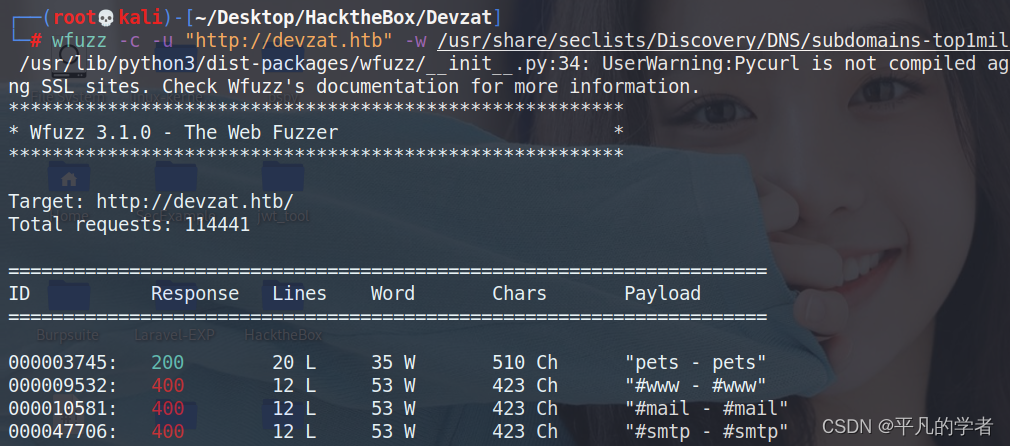Click the "510 Ch" chars value
The width and height of the screenshot is (1010, 446).
526,363
